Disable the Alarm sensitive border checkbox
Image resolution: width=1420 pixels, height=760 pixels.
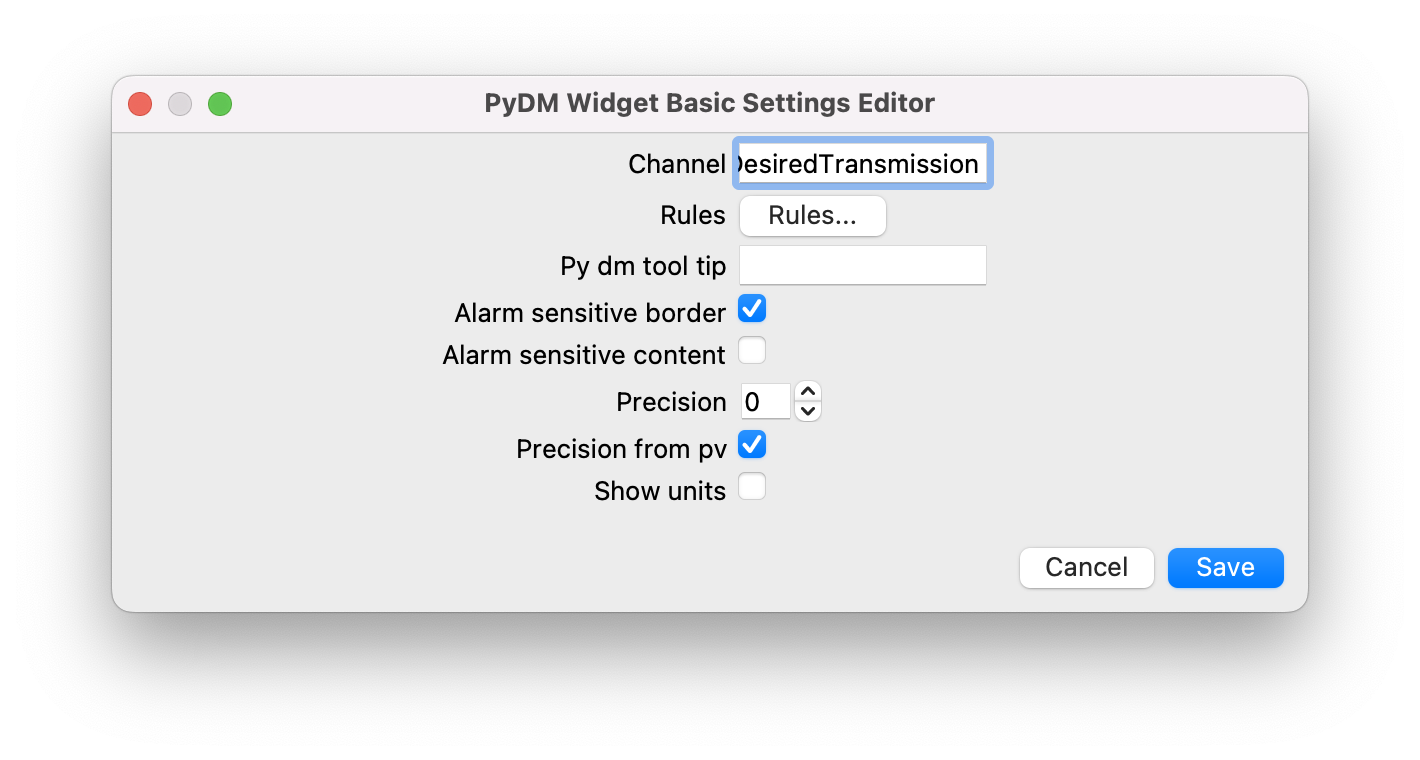point(752,308)
